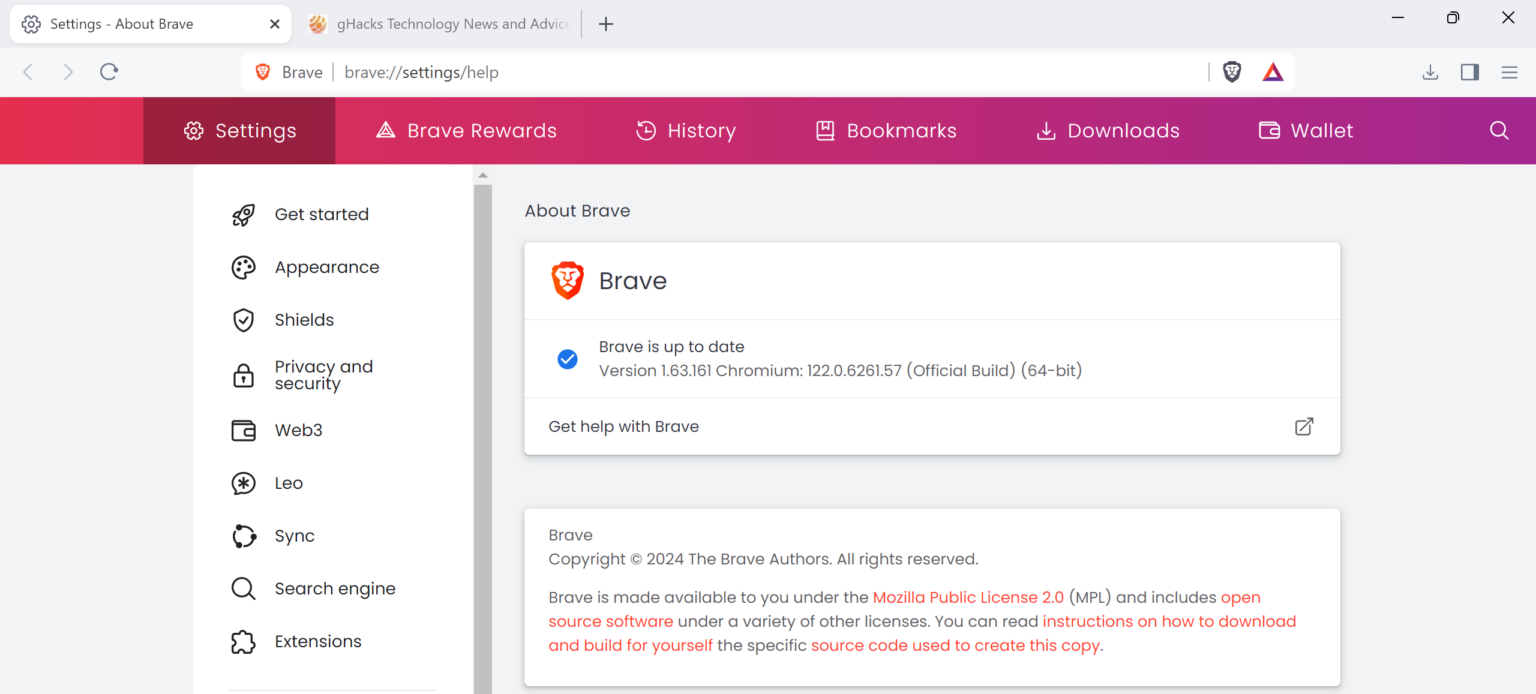The image size is (1536, 694).
Task: Open the Bookmarks section in the top bar
Action: coord(885,130)
